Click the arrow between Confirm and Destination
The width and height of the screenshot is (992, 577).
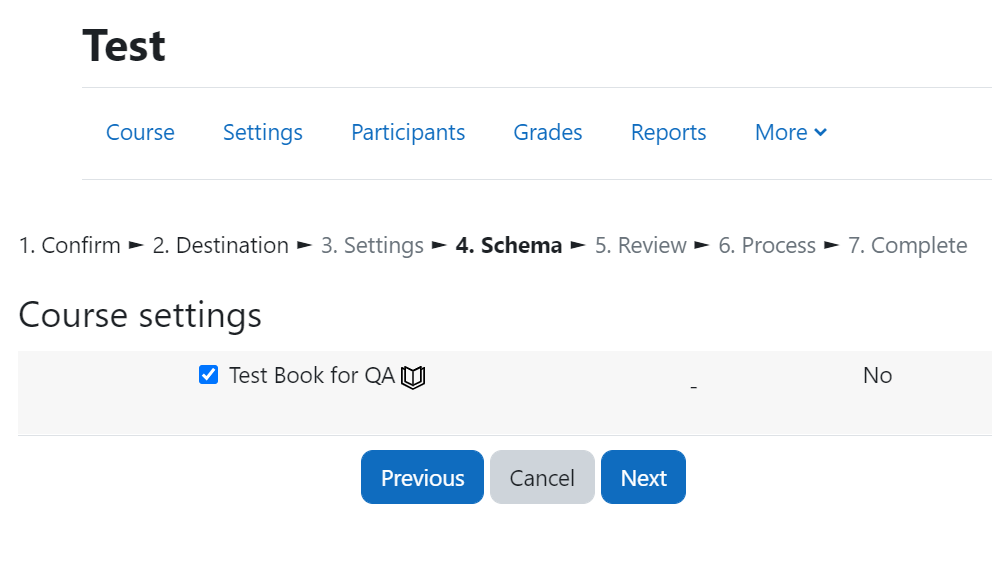point(136,245)
